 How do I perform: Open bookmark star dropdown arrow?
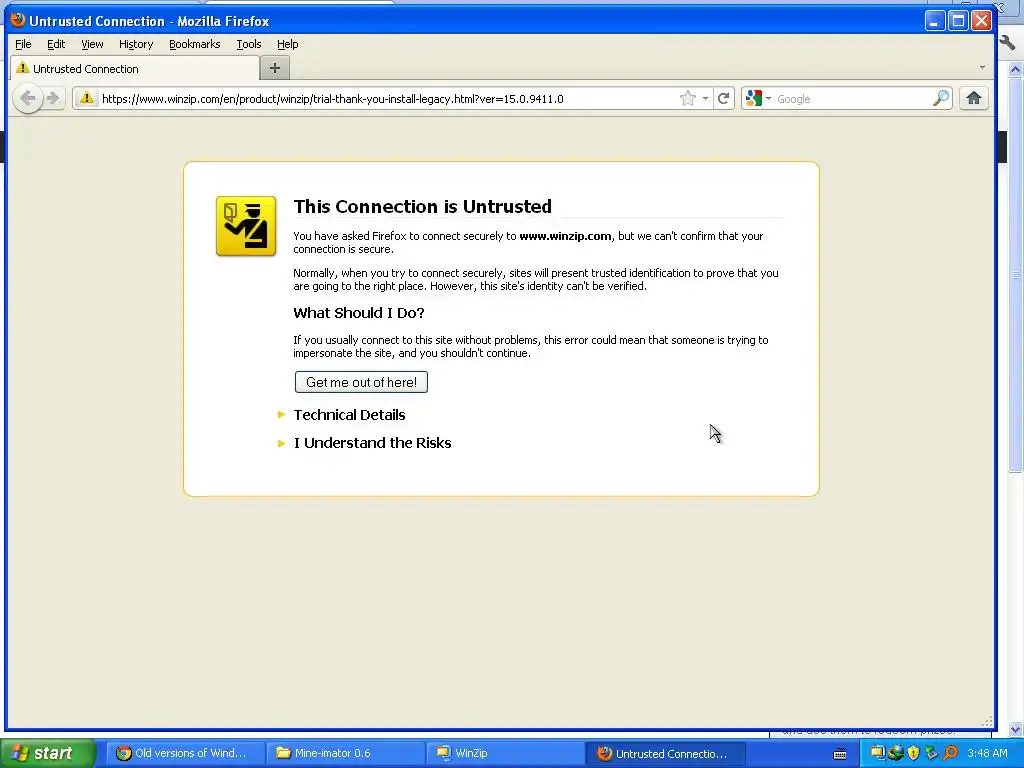coord(705,99)
